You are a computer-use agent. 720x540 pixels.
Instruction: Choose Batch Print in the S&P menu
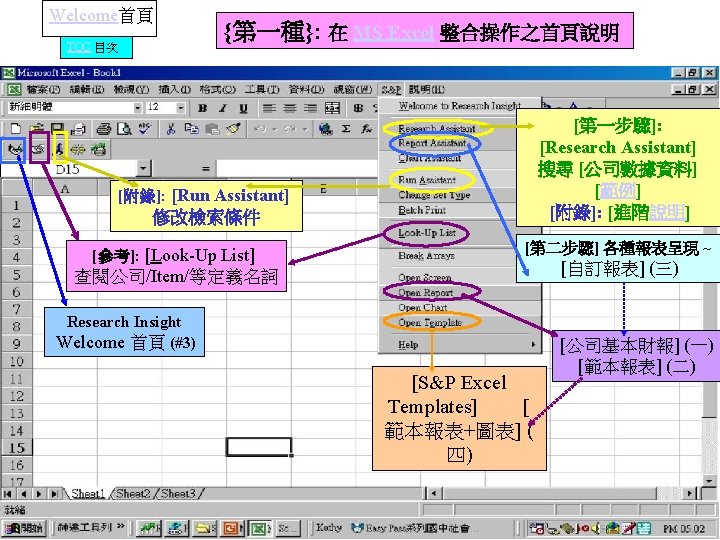click(x=422, y=210)
